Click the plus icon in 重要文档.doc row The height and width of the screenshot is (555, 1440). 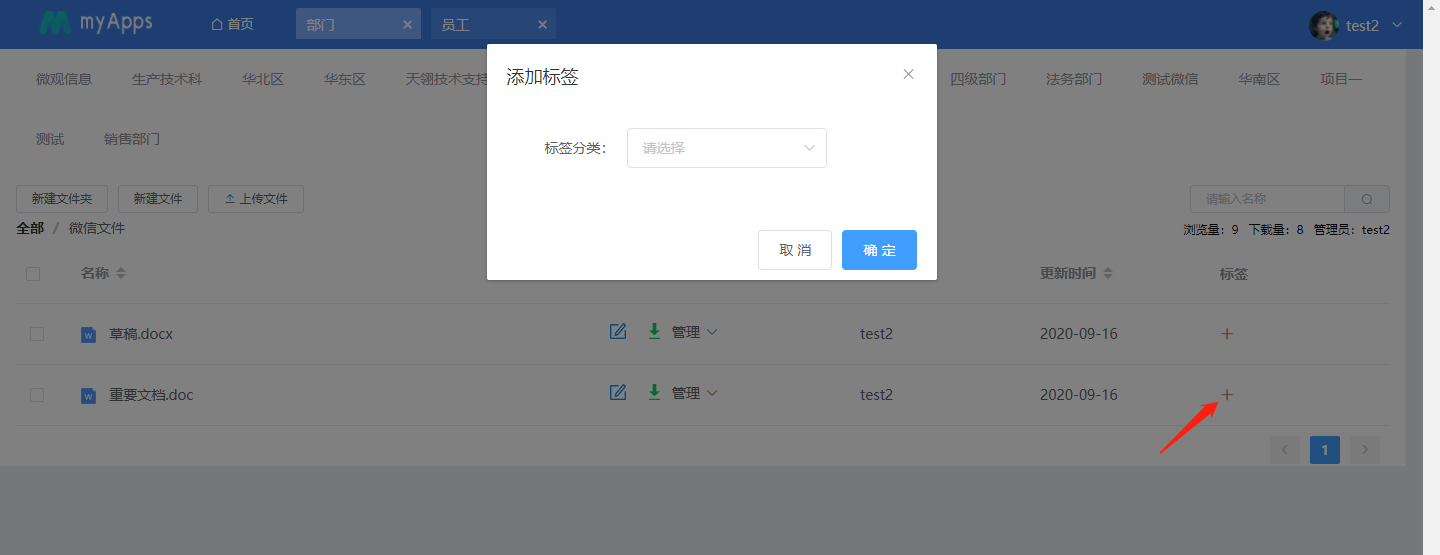point(1227,395)
